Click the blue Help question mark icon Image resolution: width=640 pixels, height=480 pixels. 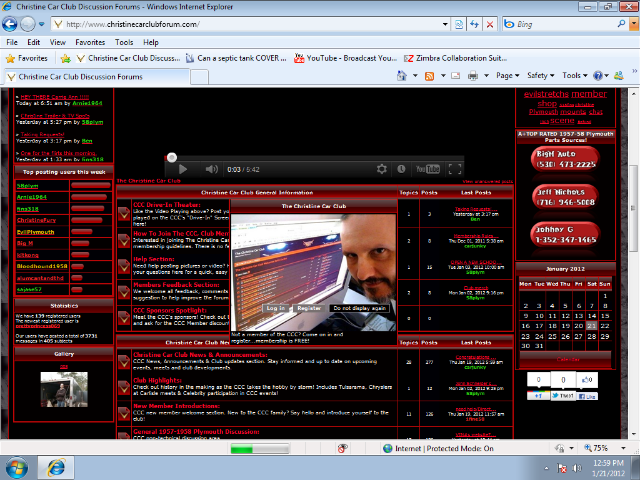click(x=598, y=76)
